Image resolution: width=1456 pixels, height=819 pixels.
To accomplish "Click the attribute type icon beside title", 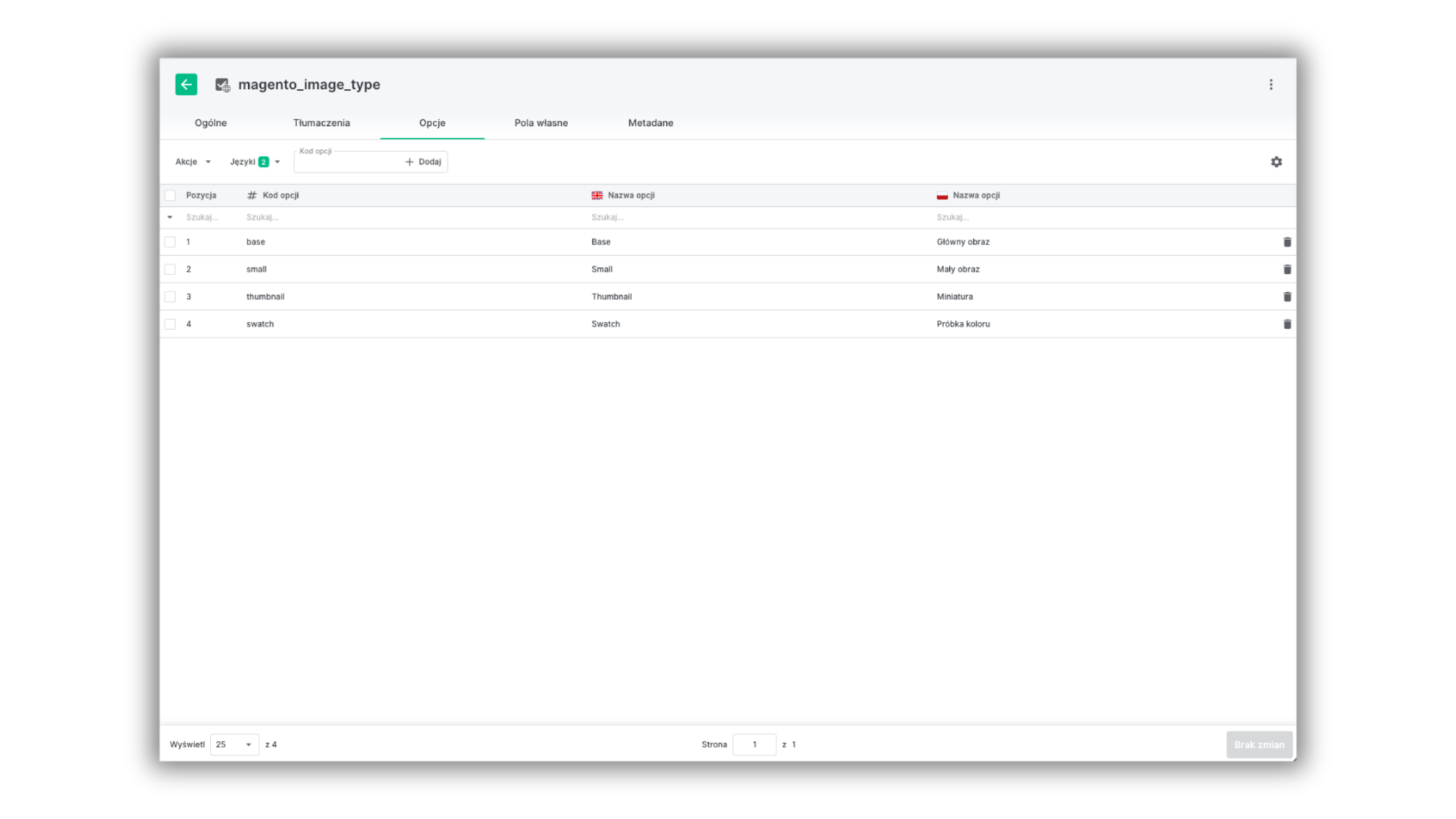I will click(223, 85).
